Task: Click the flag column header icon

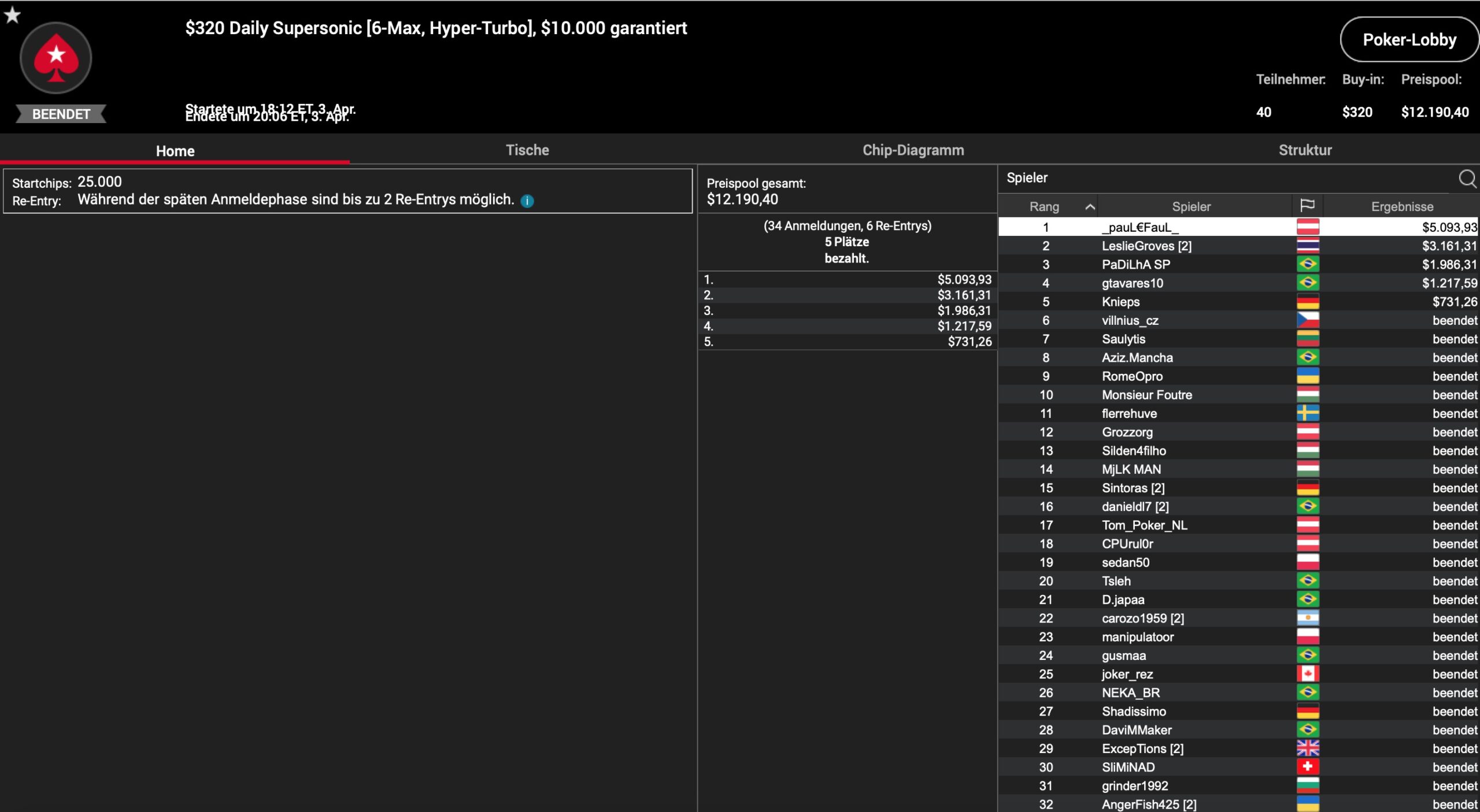Action: click(x=1307, y=206)
